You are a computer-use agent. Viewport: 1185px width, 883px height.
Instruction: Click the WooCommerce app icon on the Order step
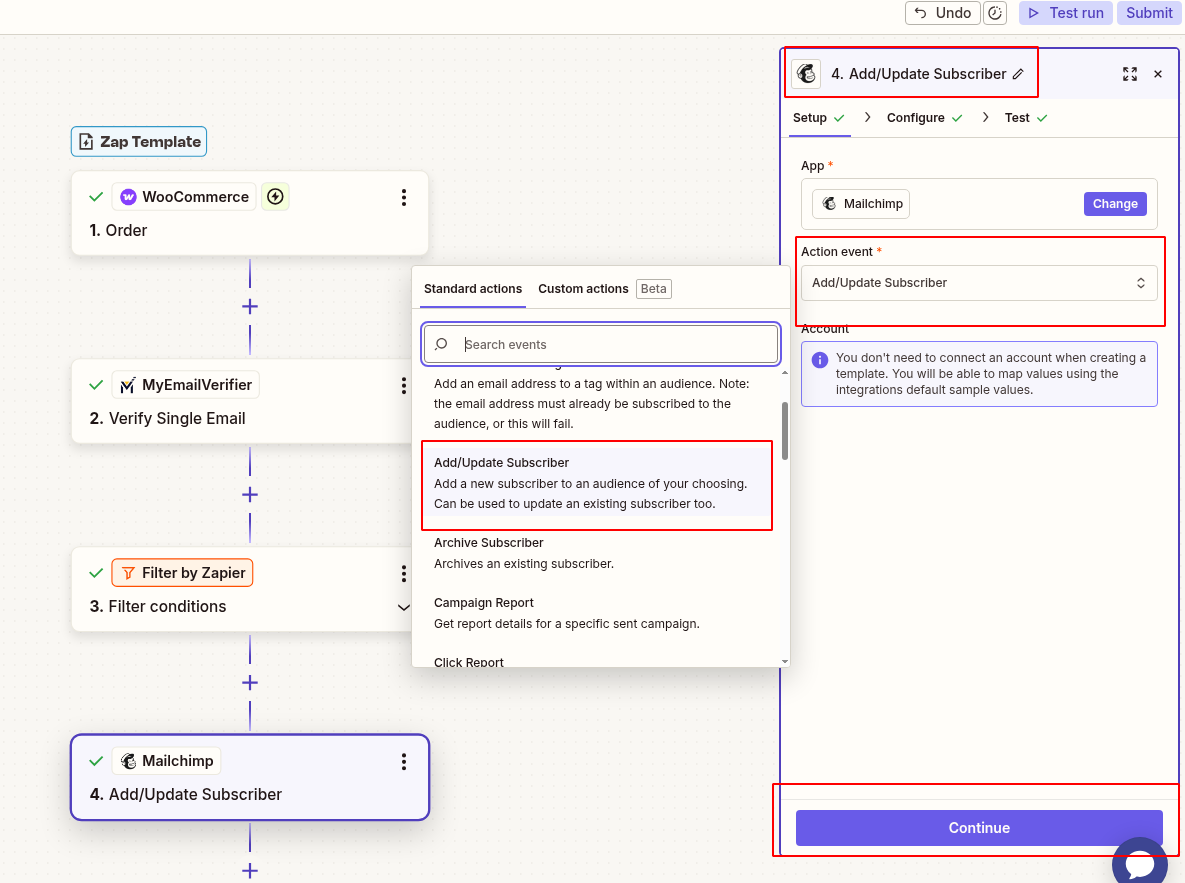point(127,197)
